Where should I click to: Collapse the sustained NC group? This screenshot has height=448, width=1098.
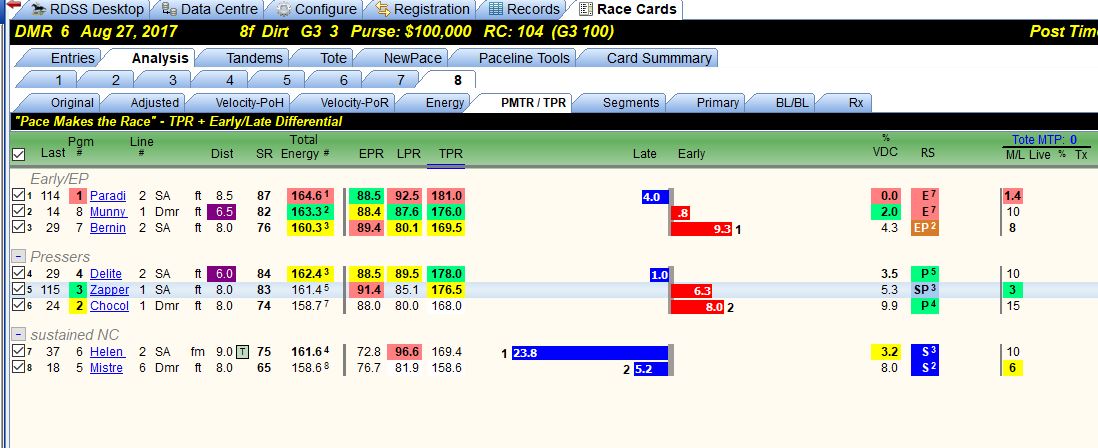click(19, 335)
